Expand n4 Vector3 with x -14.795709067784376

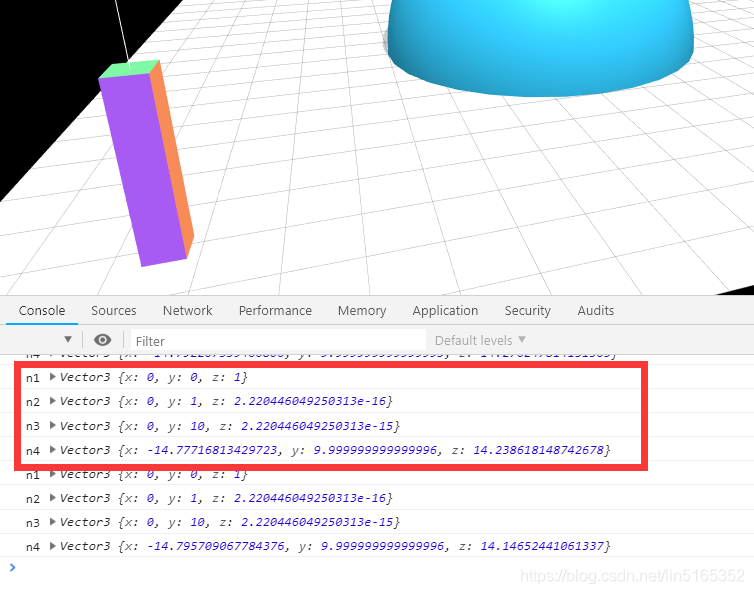click(53, 546)
